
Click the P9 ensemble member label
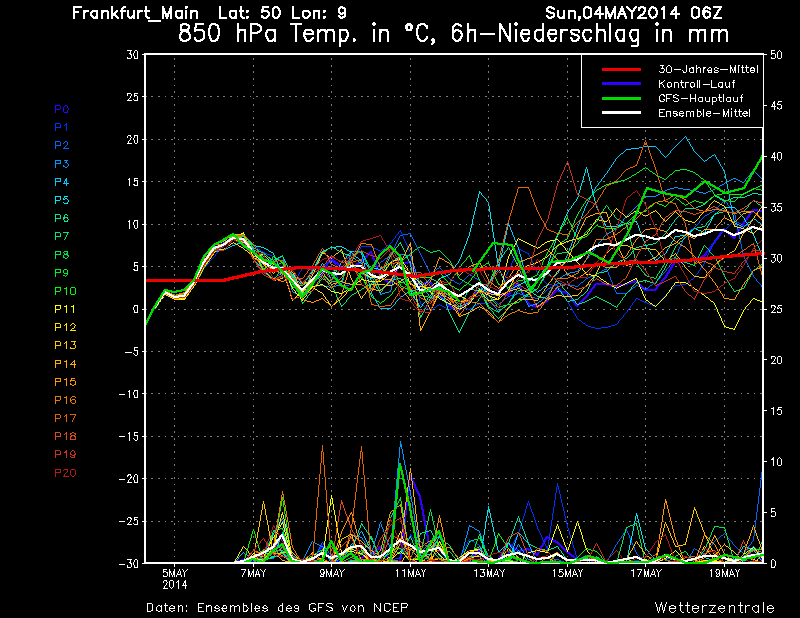(x=62, y=273)
